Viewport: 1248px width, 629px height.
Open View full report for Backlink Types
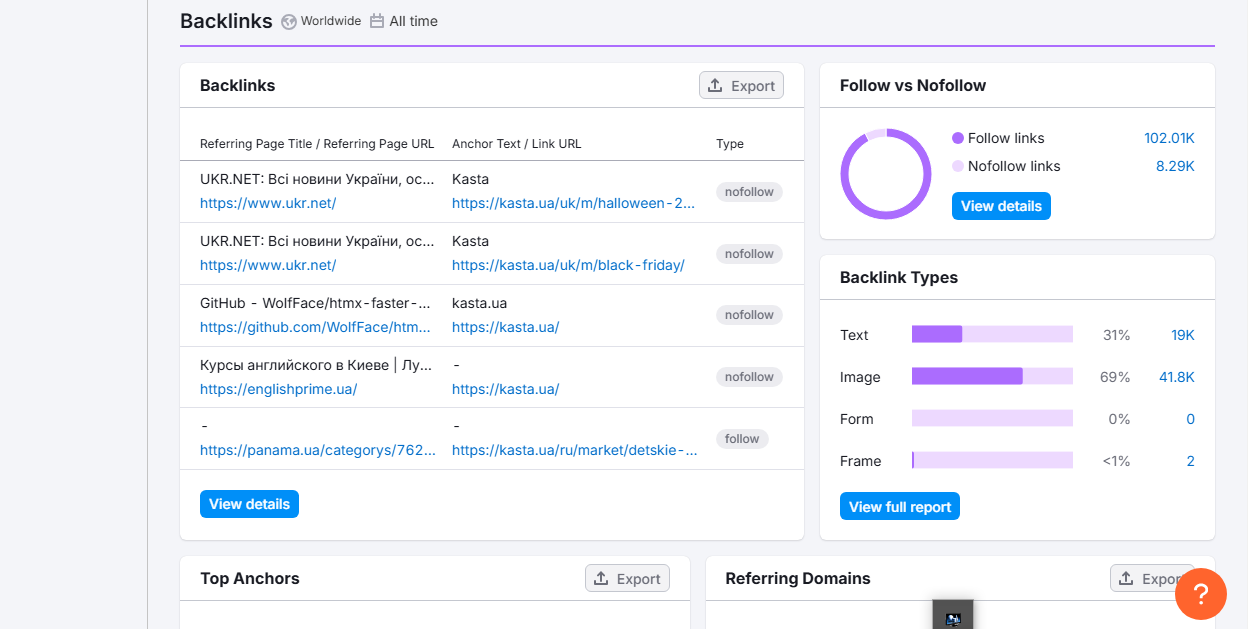pyautogui.click(x=900, y=507)
